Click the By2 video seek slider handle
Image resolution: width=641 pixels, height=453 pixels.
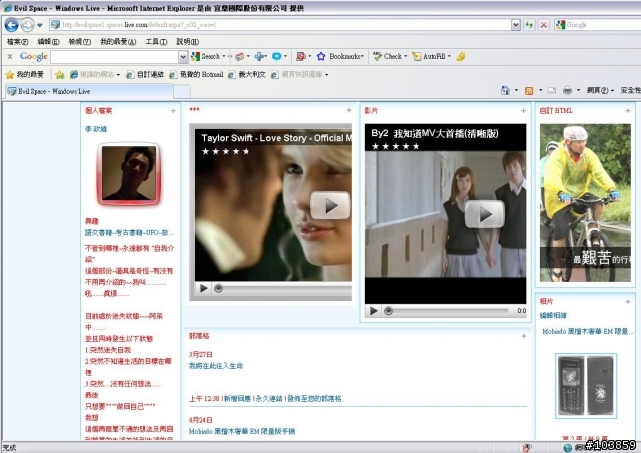coord(388,311)
